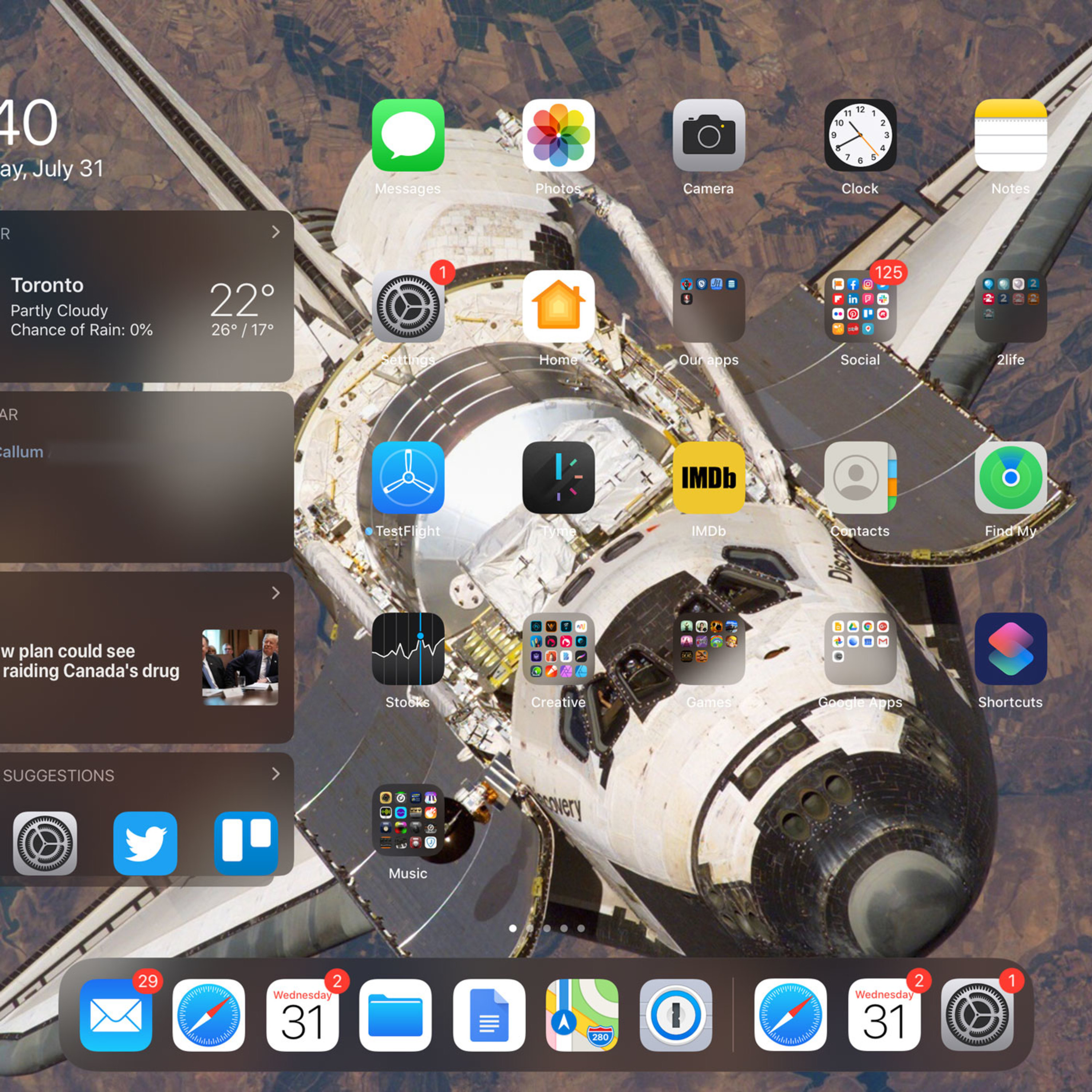Open the Callum calendar event
Screen dimensions: 1092x1092
tap(21, 452)
